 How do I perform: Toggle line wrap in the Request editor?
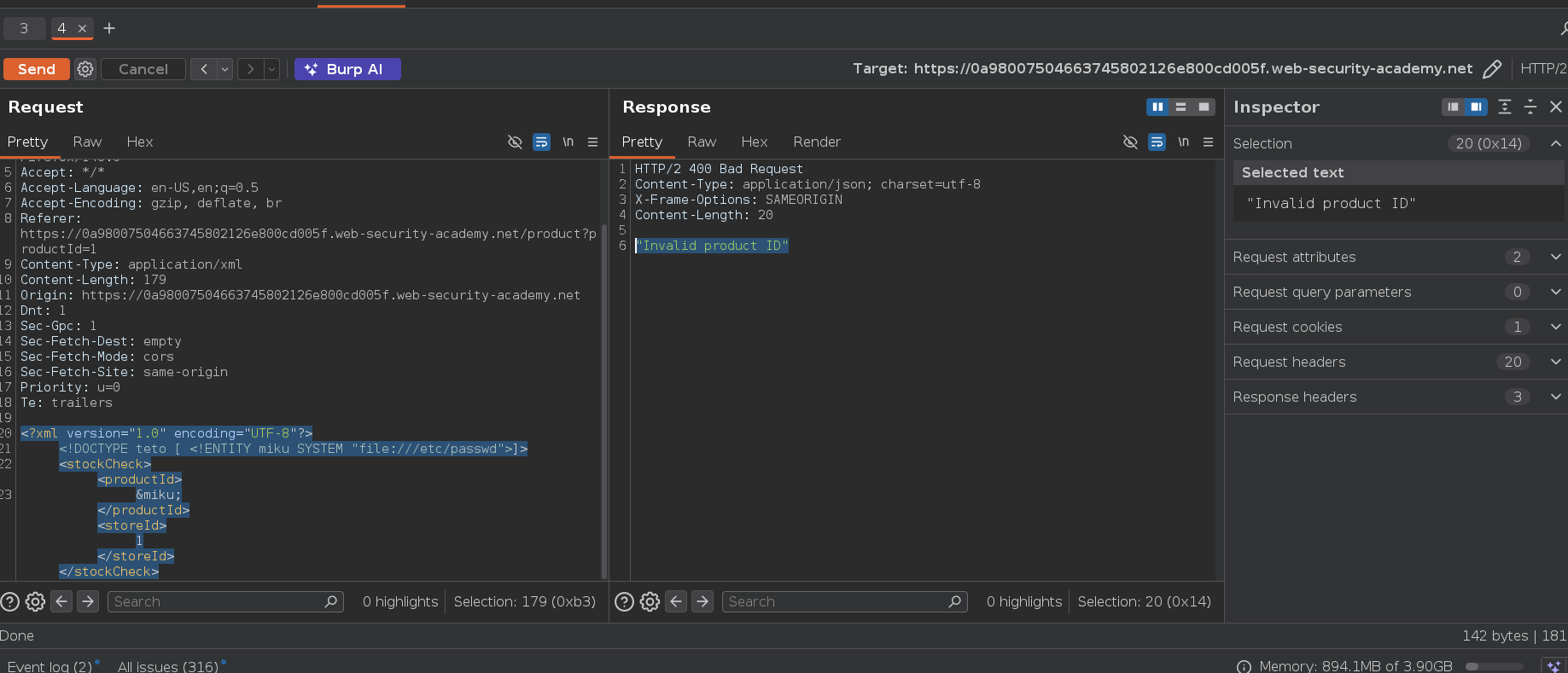pos(541,142)
